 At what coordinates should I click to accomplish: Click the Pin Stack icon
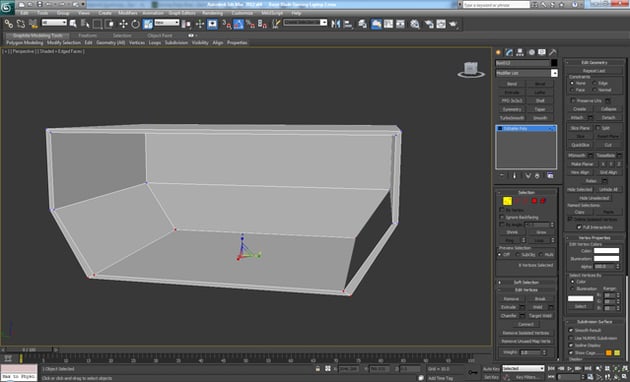[502, 176]
